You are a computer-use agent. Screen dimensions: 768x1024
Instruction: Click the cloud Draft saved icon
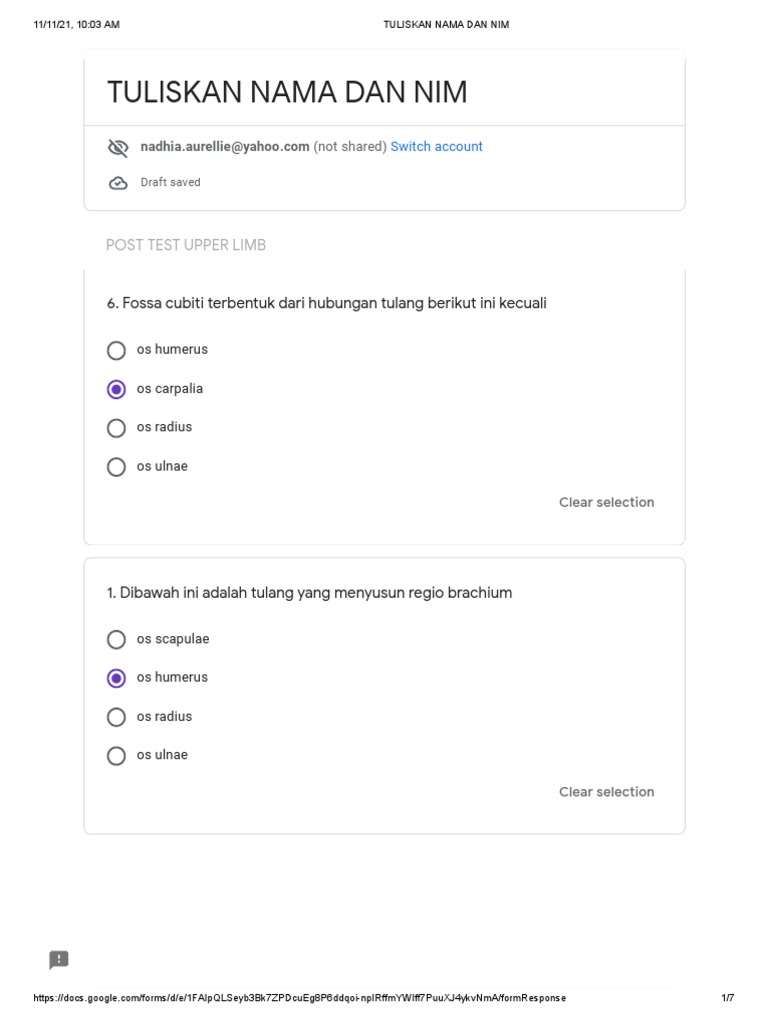click(x=118, y=183)
